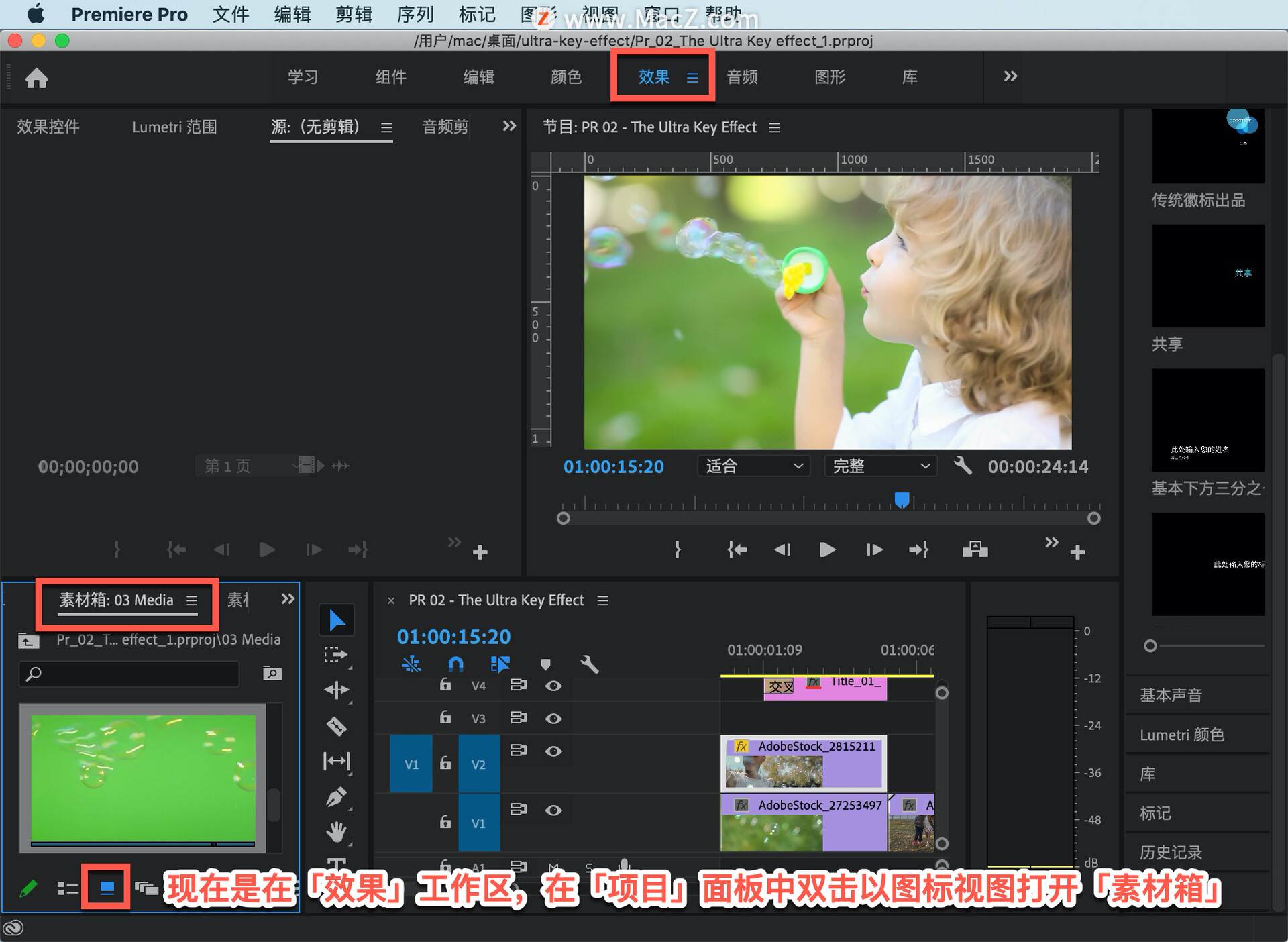Open timeline wrench display settings

click(588, 664)
